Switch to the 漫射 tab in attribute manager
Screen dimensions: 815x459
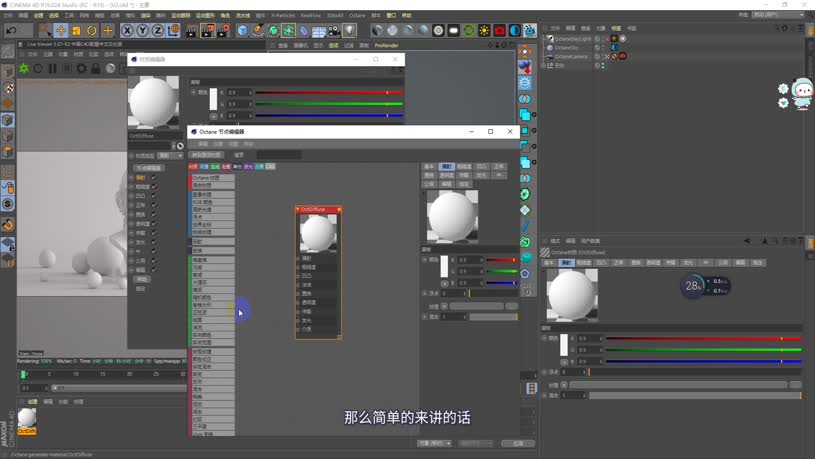566,263
